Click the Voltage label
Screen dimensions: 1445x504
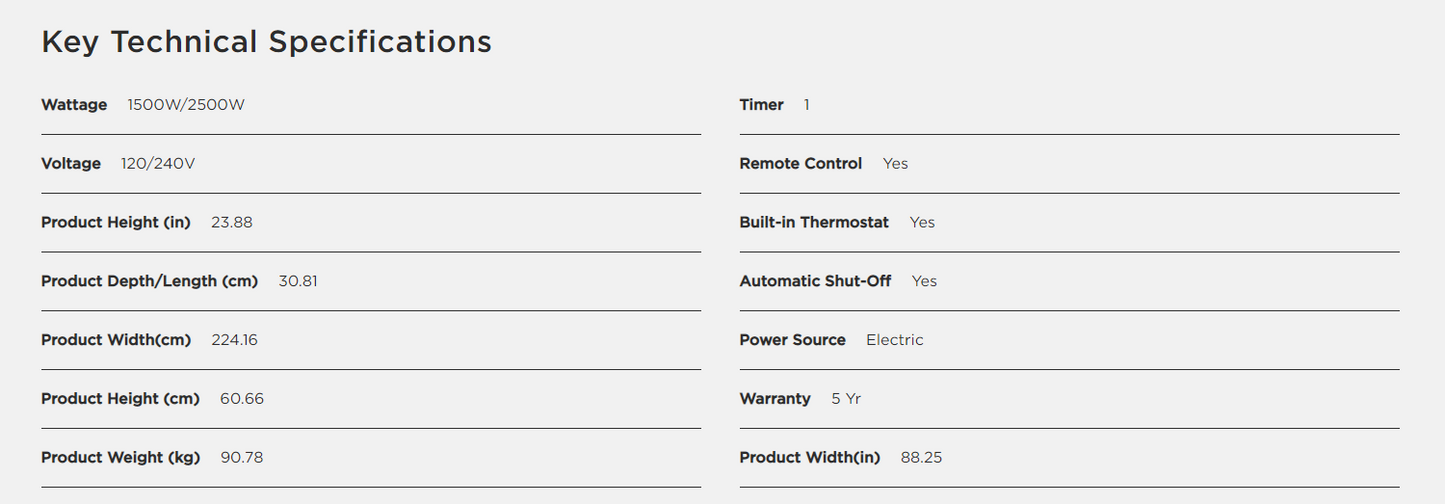(71, 164)
